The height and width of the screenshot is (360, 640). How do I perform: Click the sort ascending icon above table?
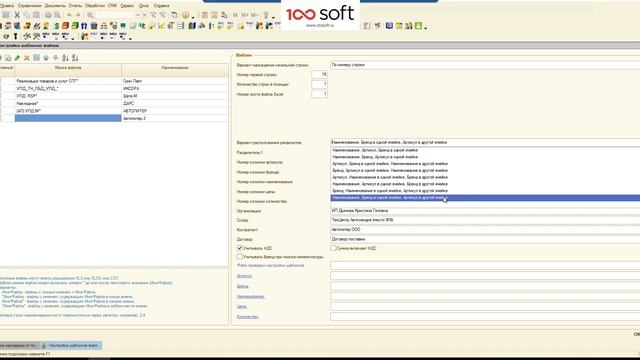[65, 58]
